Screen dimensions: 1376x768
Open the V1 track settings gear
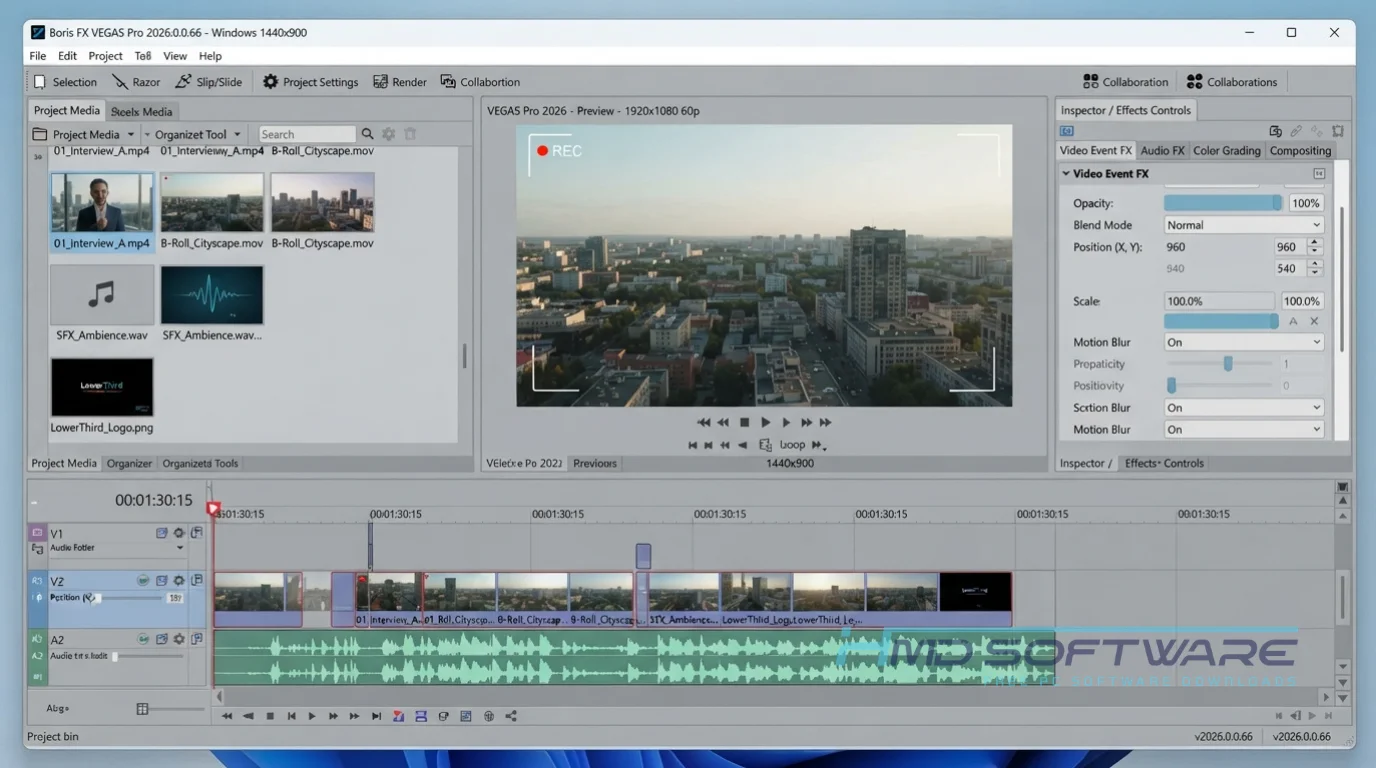click(x=179, y=534)
